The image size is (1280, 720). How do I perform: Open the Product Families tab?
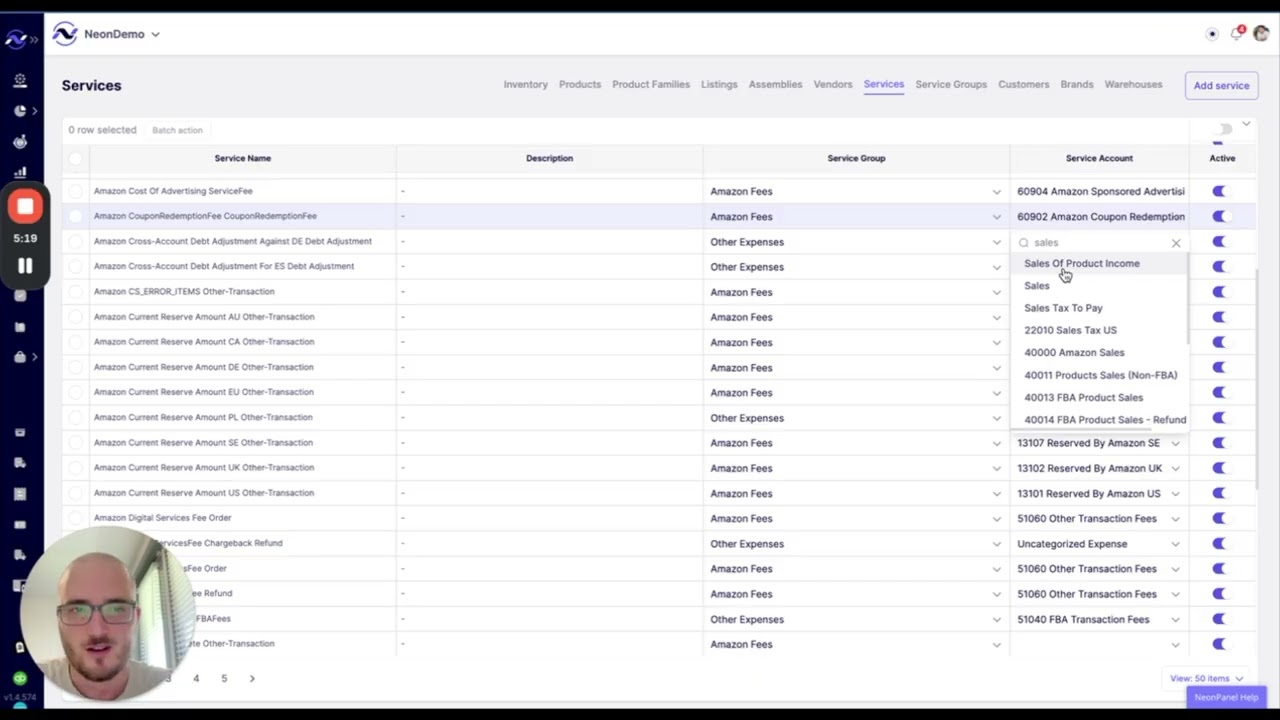coord(651,85)
